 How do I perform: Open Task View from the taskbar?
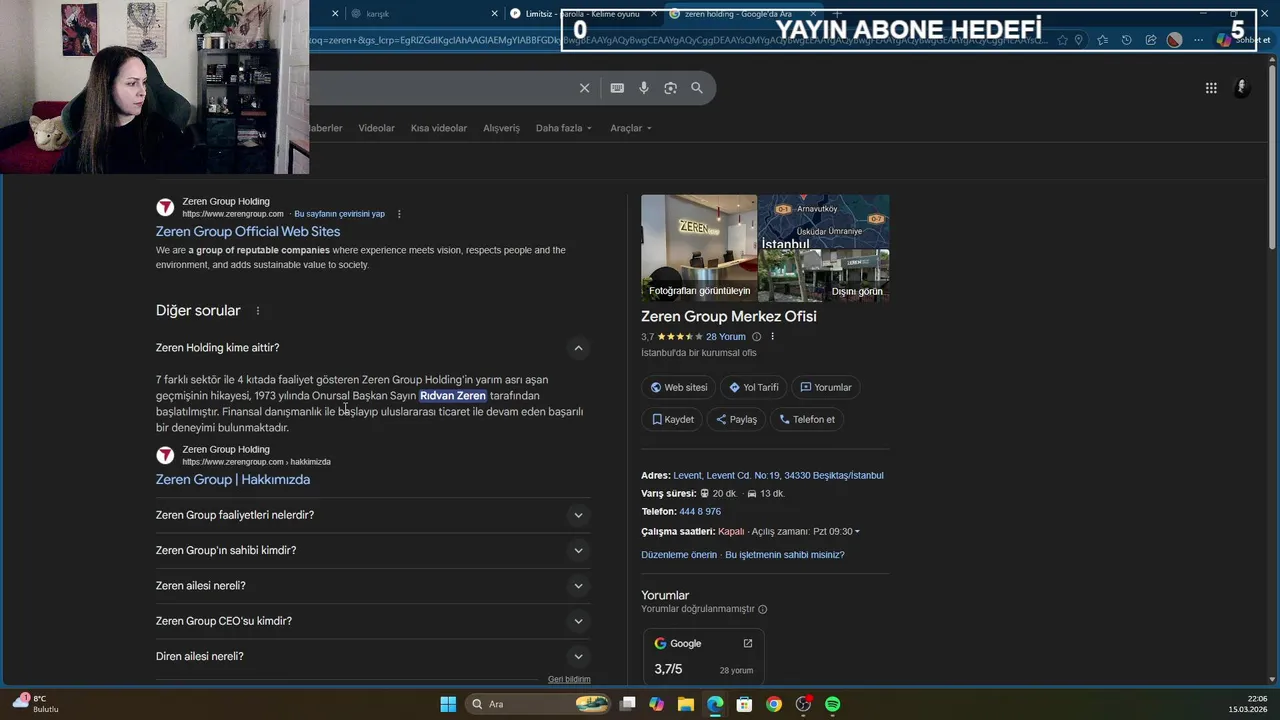click(x=627, y=704)
